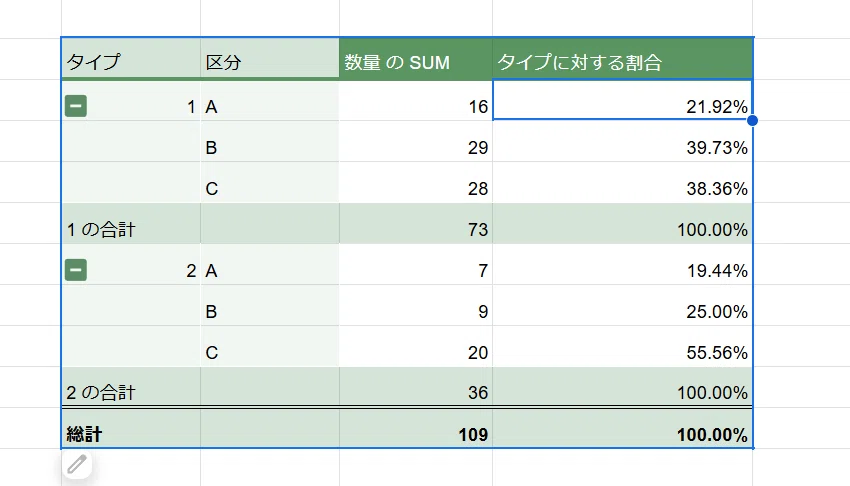
Task: Collapse the type 1 group
Action: coord(76,106)
